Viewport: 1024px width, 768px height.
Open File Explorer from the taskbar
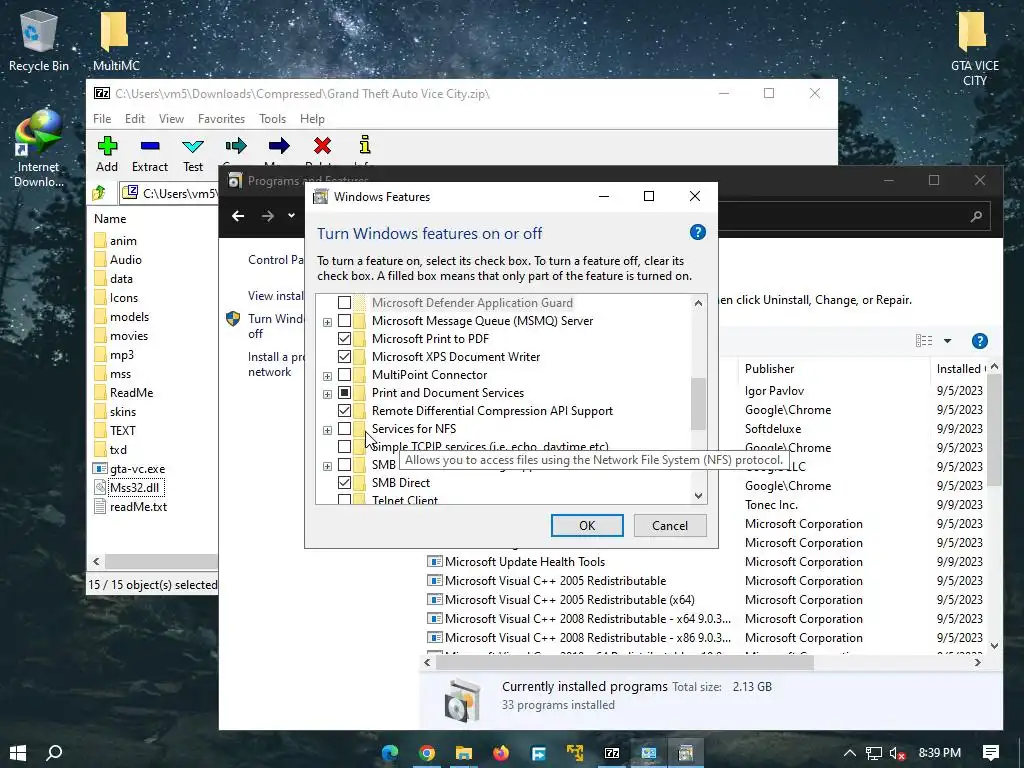point(464,753)
